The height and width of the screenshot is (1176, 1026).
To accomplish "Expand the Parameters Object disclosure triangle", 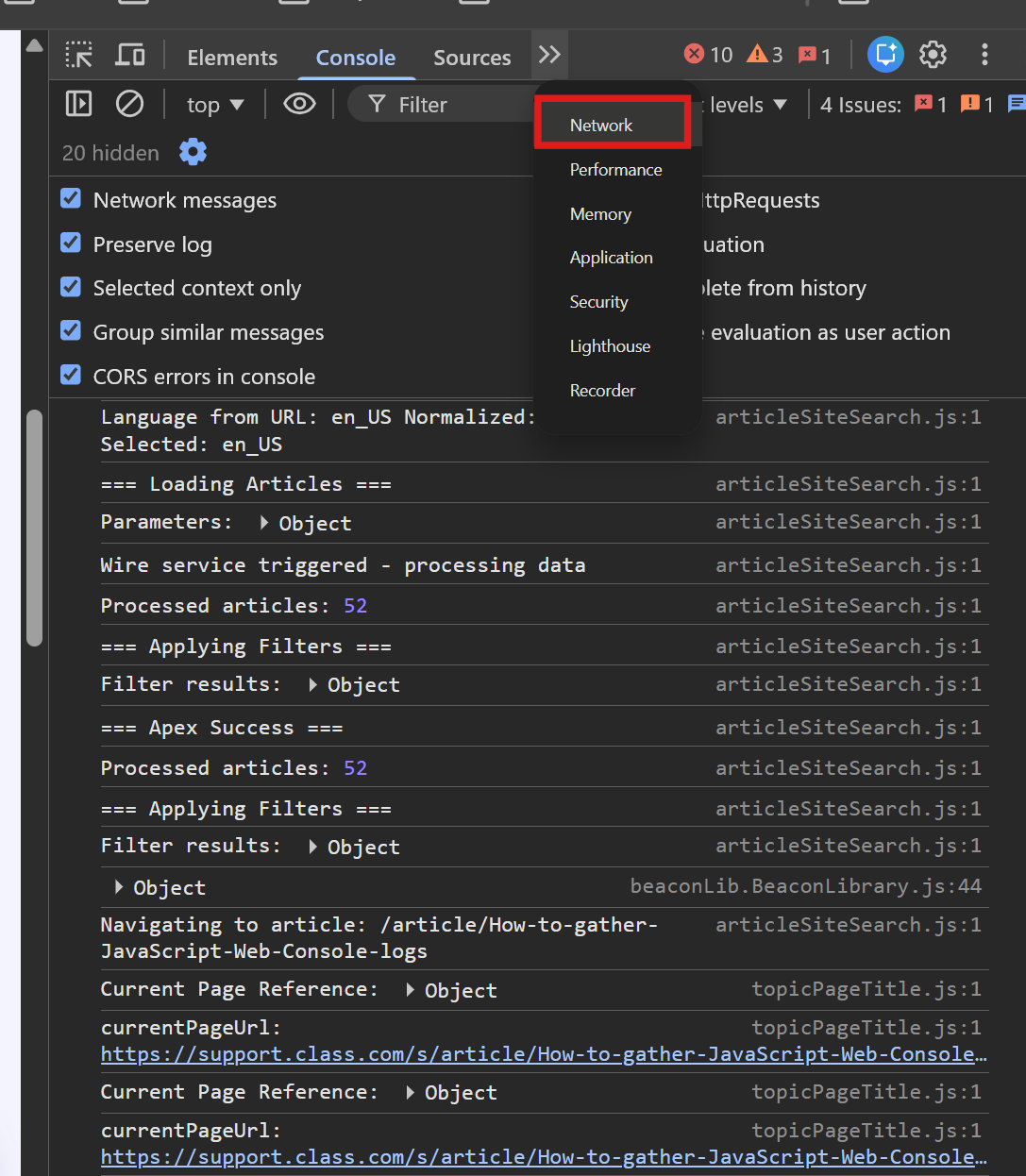I will click(264, 522).
